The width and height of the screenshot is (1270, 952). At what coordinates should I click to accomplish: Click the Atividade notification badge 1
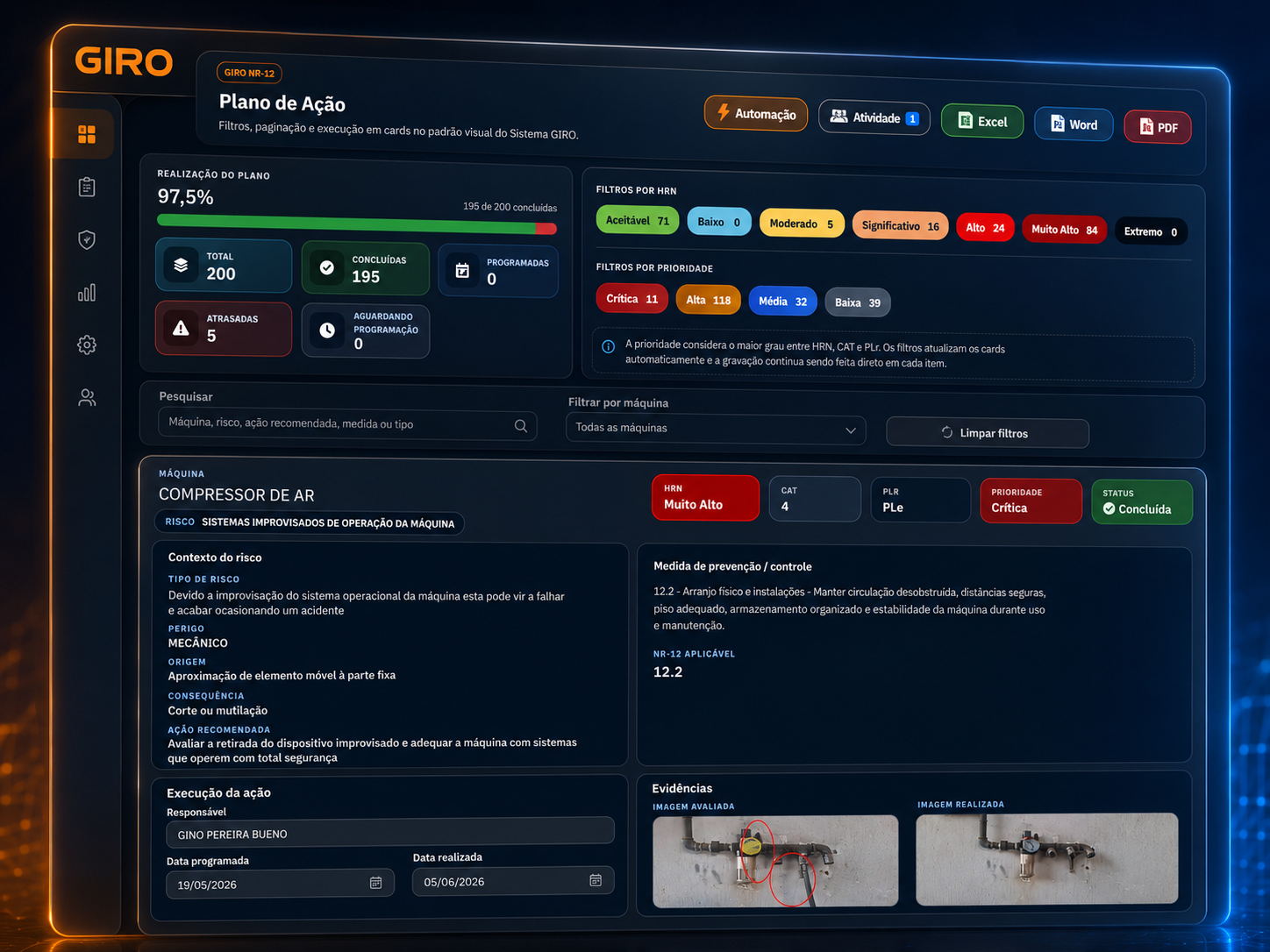(912, 118)
